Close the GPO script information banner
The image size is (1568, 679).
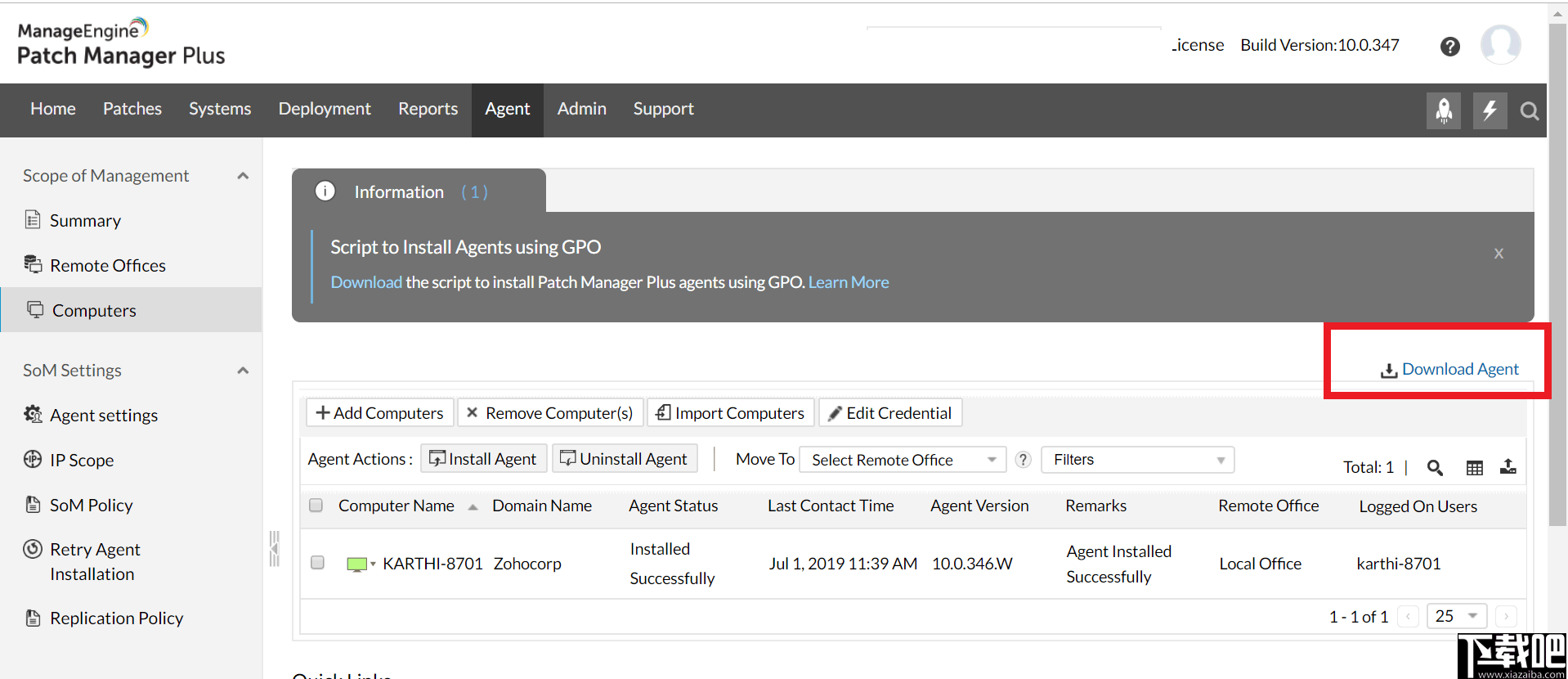click(1499, 254)
